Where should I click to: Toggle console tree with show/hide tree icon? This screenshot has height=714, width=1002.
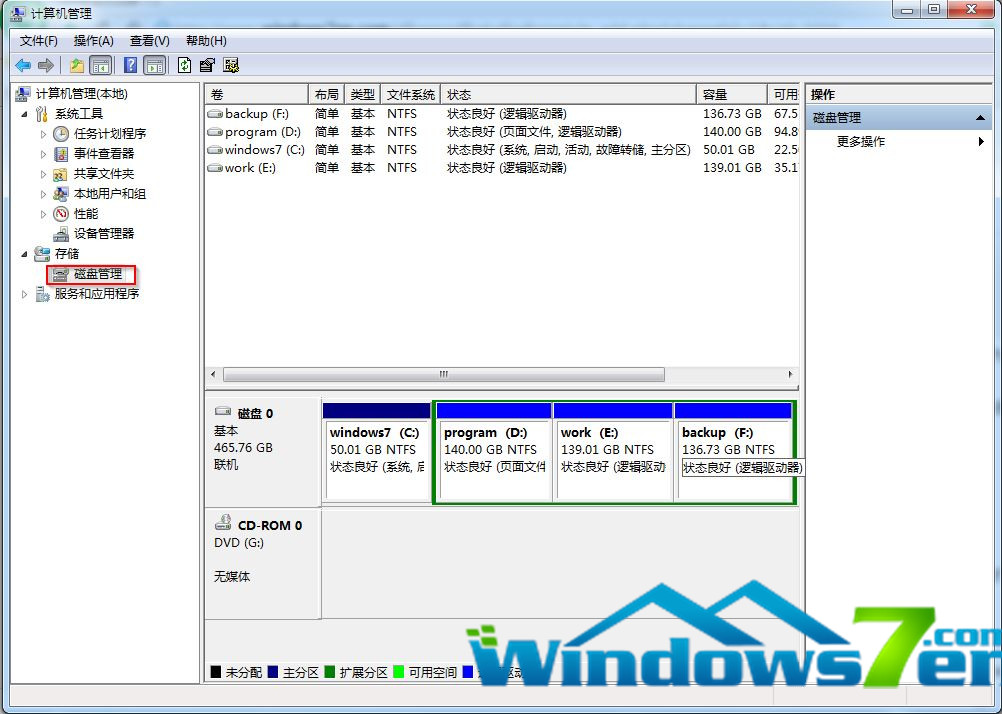coord(101,64)
